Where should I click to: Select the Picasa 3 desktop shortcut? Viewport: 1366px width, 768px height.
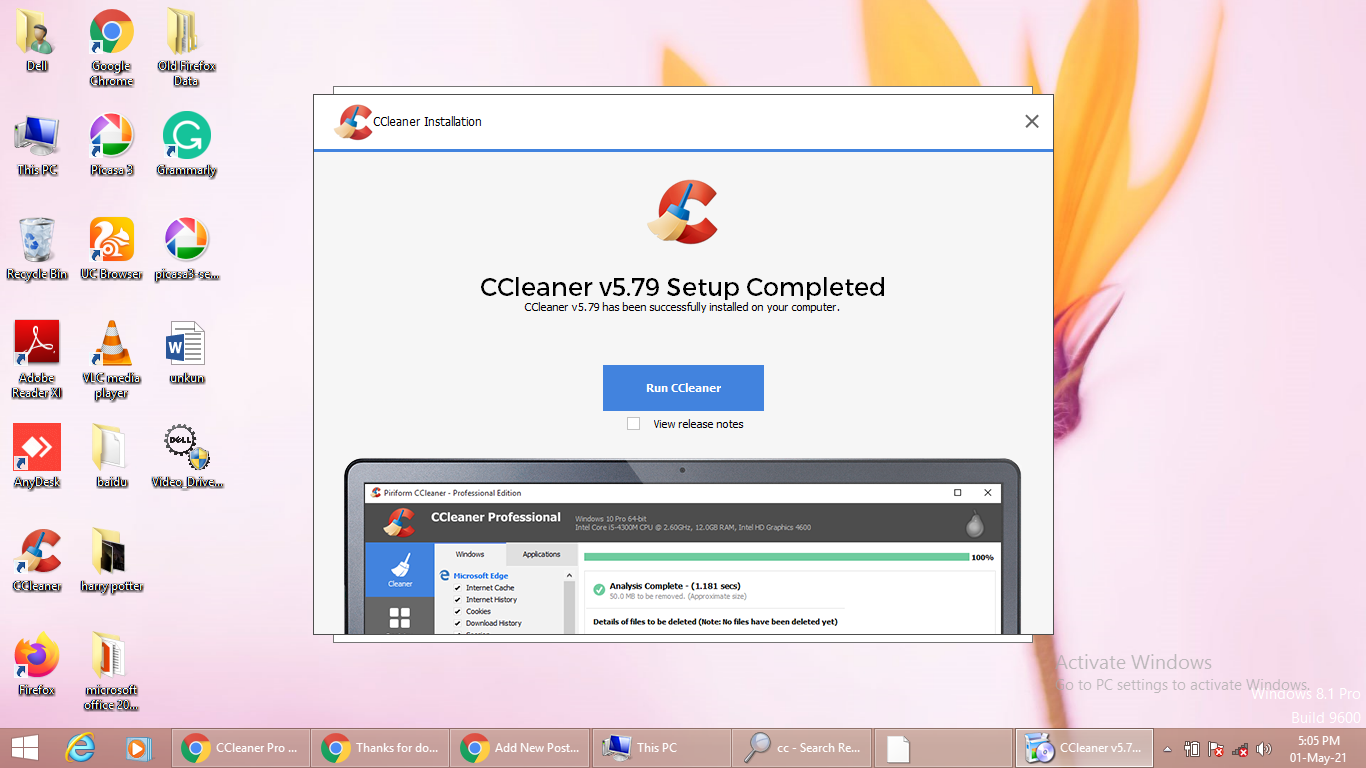112,145
